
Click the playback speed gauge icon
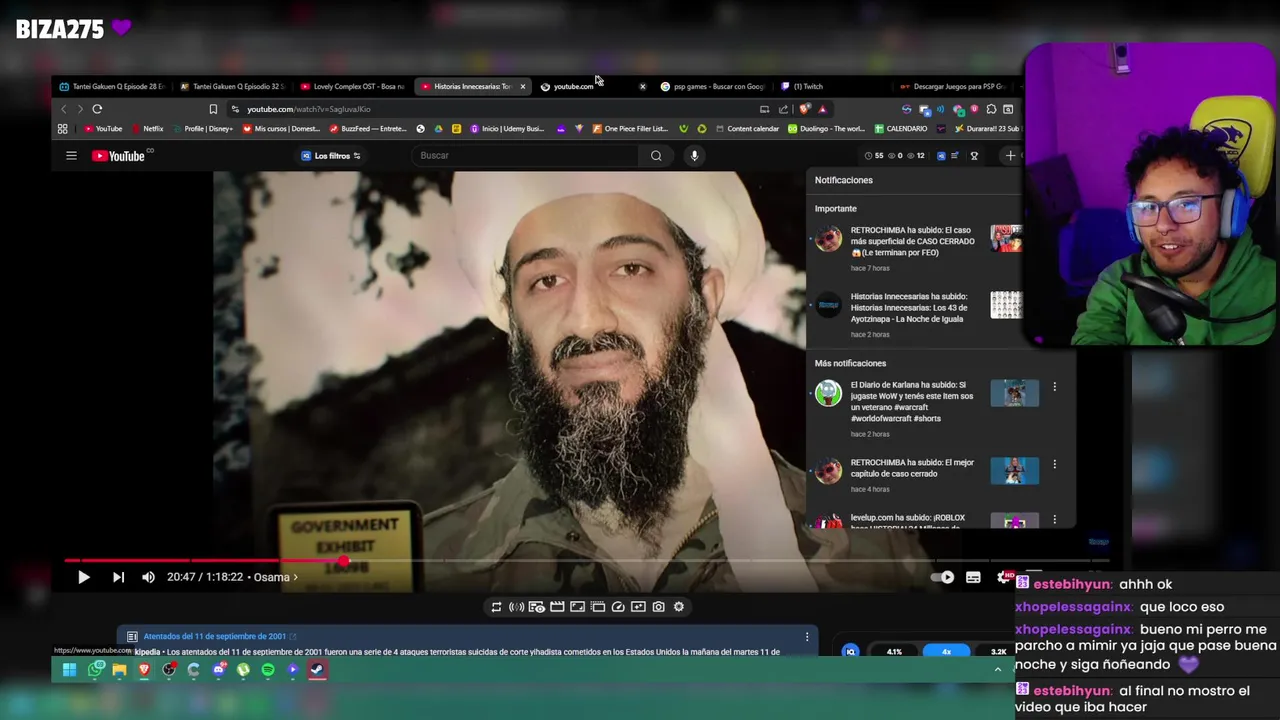click(618, 607)
